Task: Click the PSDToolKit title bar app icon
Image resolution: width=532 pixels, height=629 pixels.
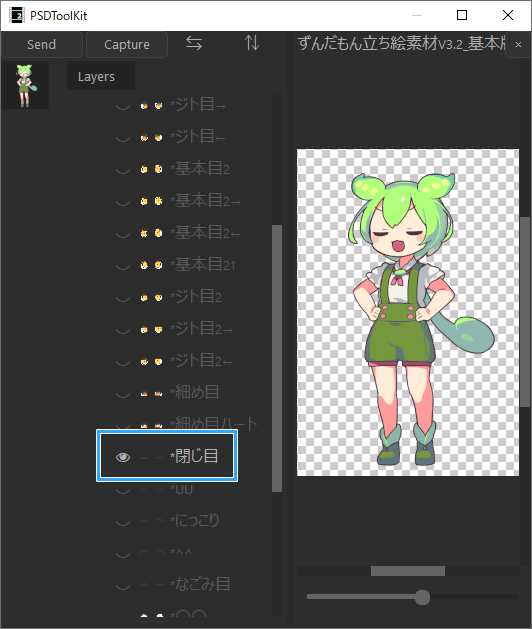Action: (x=17, y=16)
